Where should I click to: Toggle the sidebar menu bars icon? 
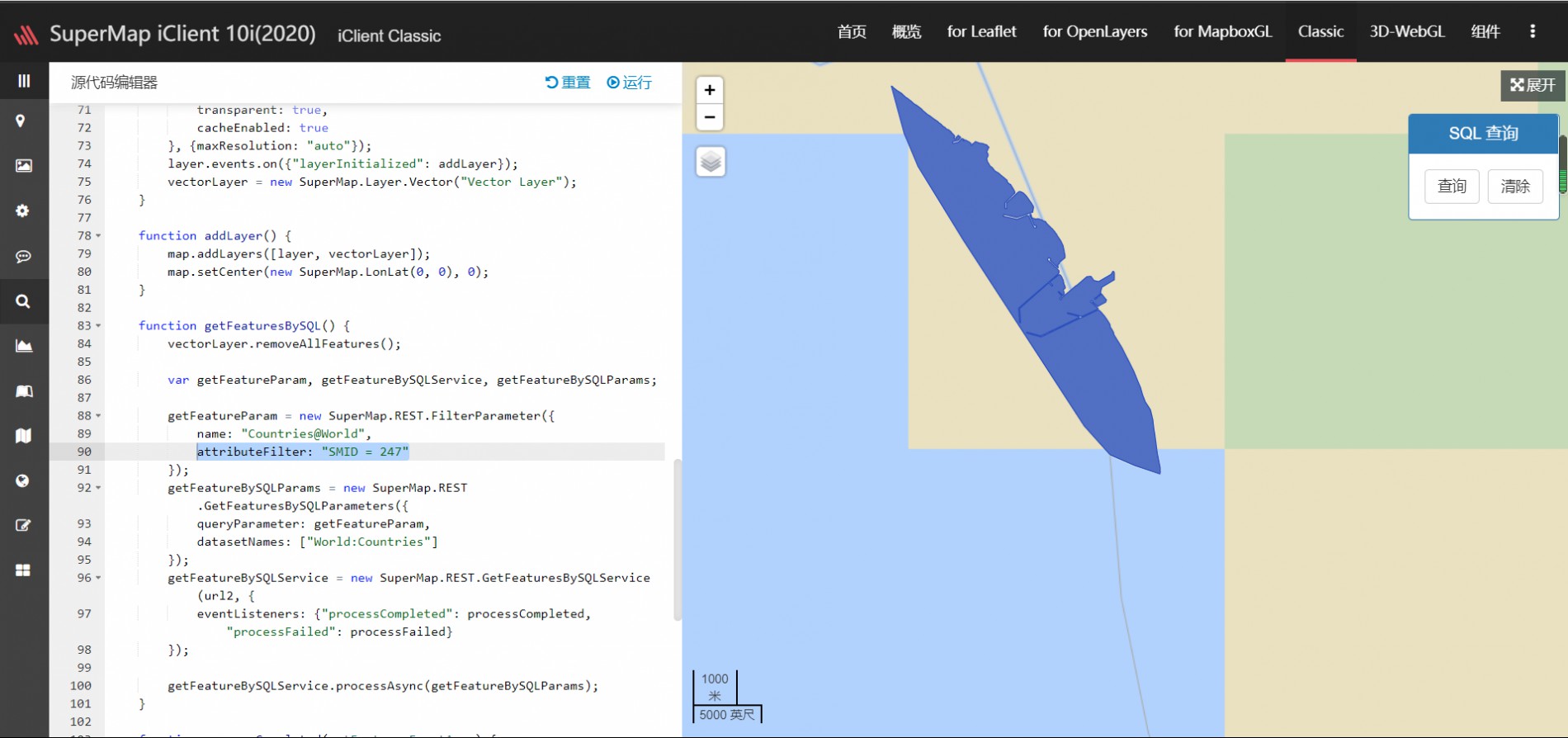(24, 81)
